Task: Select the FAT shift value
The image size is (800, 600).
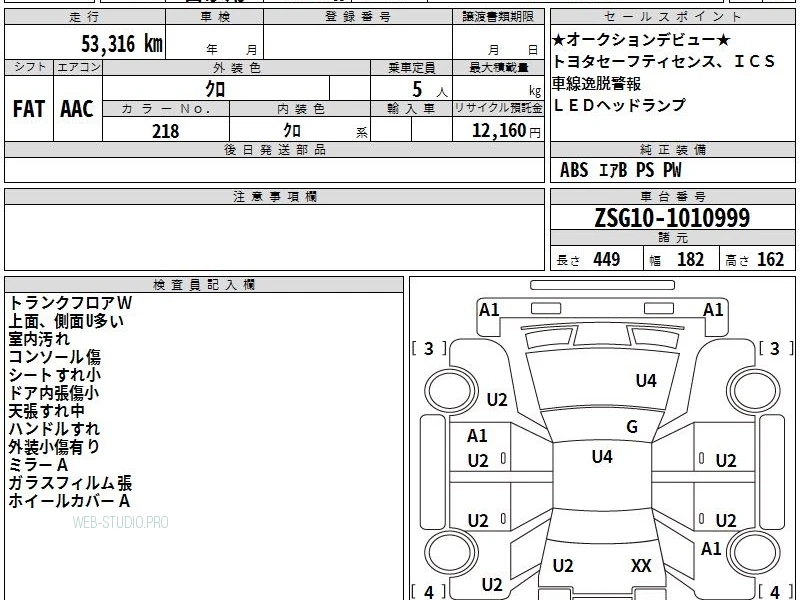Action: [29, 109]
